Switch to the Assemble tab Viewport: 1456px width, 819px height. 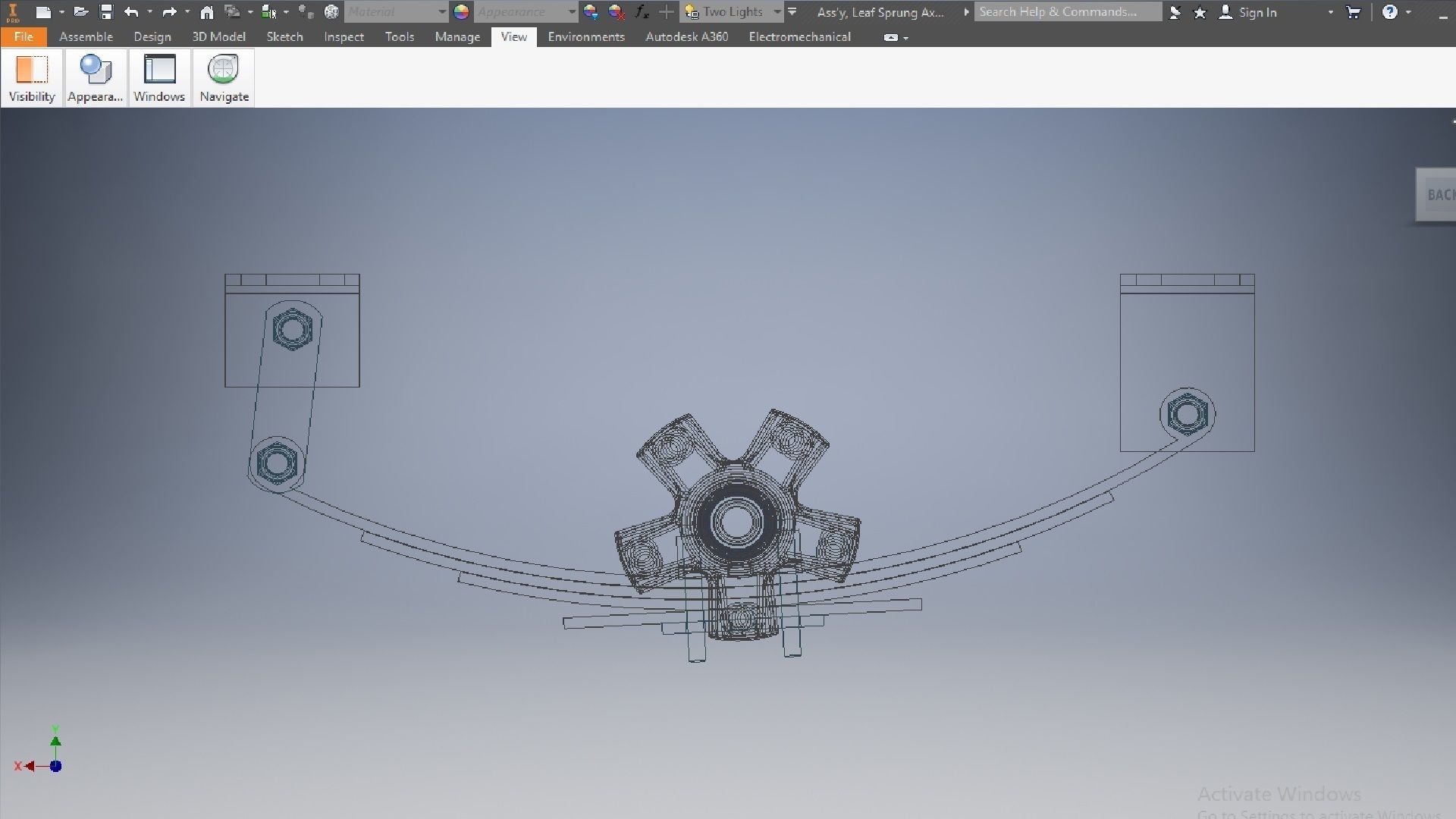click(x=86, y=36)
